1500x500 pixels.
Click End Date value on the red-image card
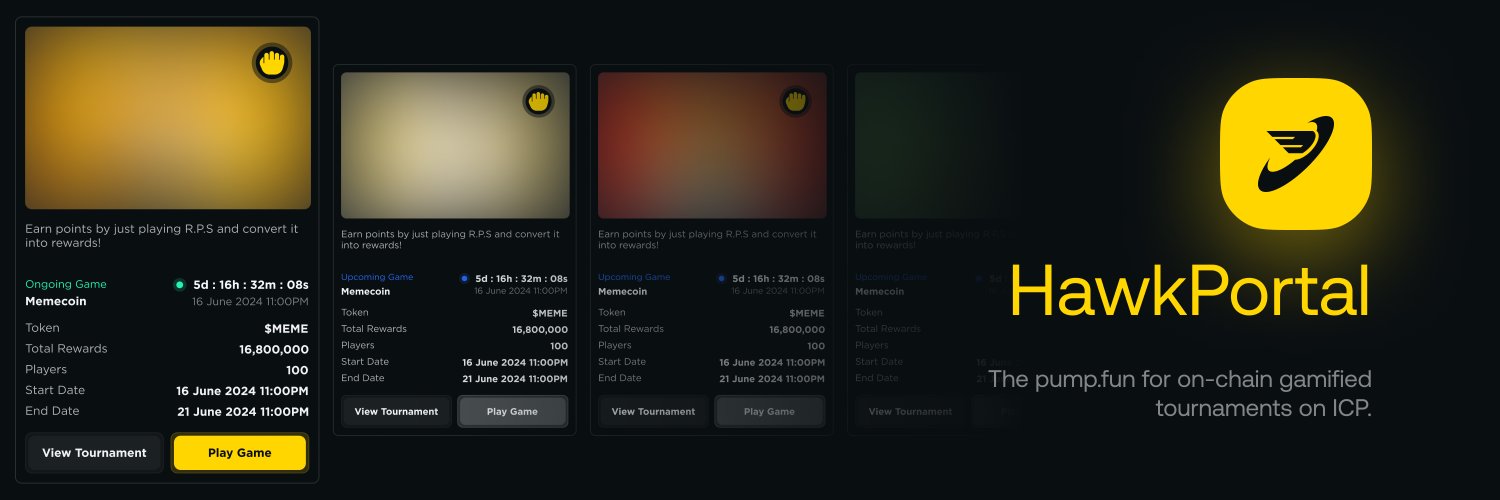point(772,379)
